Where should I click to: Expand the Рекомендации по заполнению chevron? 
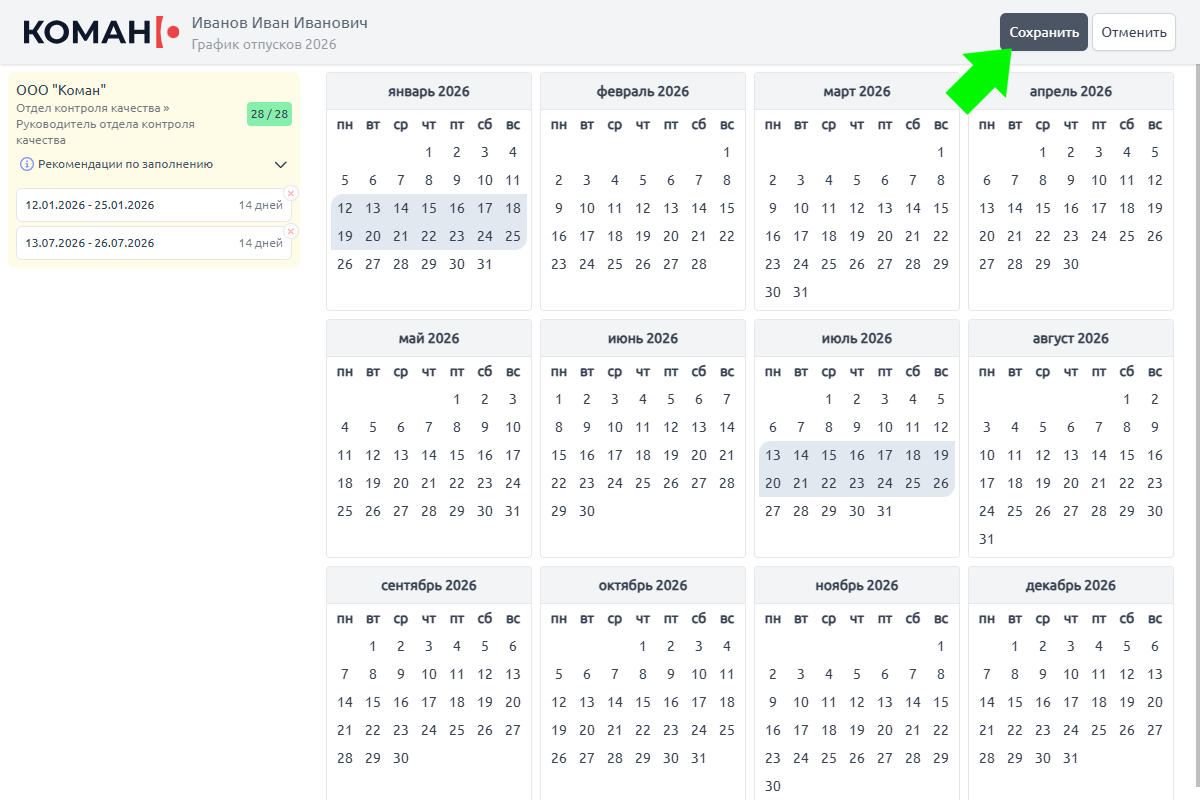[x=281, y=165]
